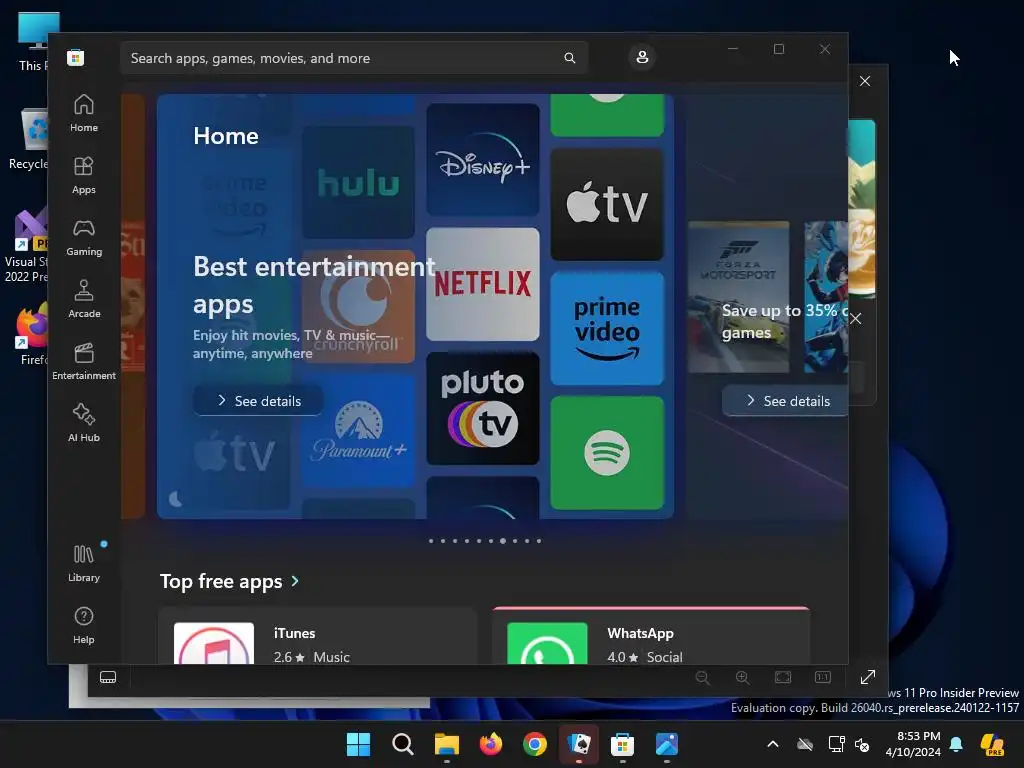Open the Home section in Store sidebar

point(84,113)
